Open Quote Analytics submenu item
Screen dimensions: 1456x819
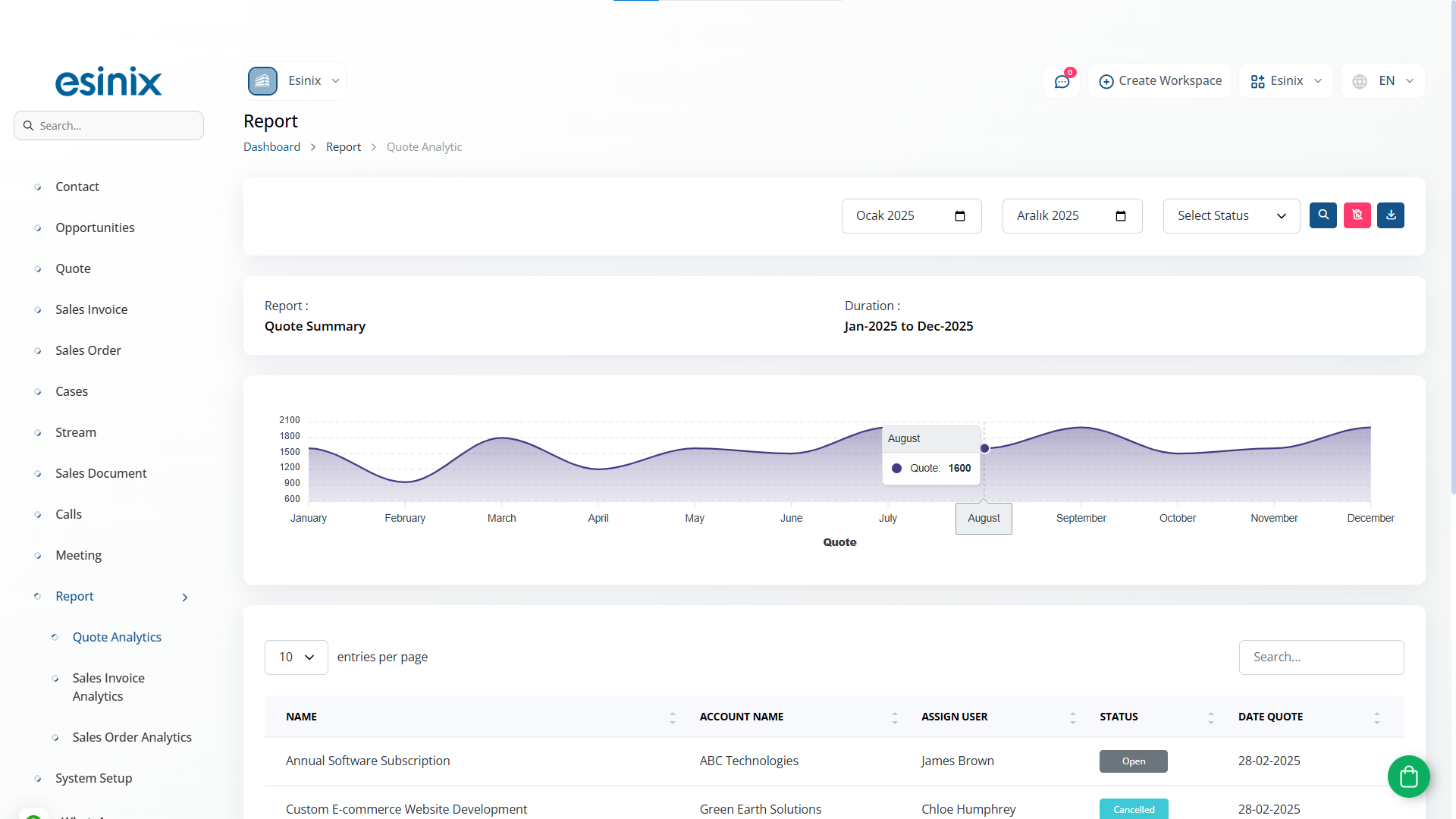(x=117, y=637)
